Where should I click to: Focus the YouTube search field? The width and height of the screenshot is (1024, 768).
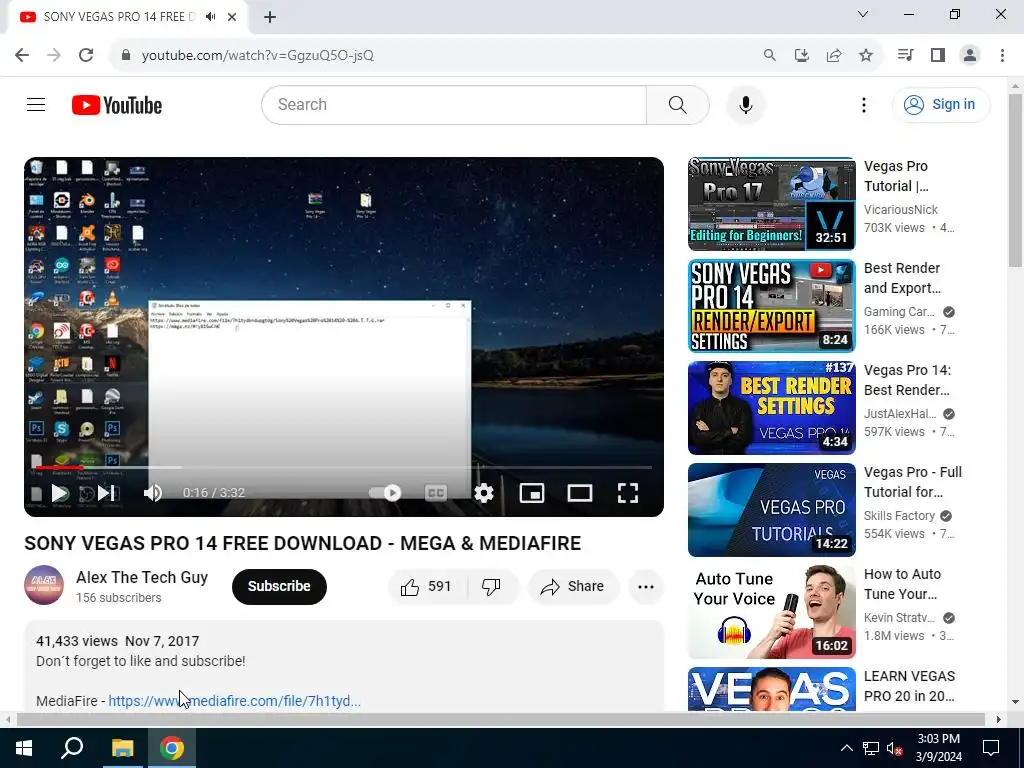click(x=454, y=104)
